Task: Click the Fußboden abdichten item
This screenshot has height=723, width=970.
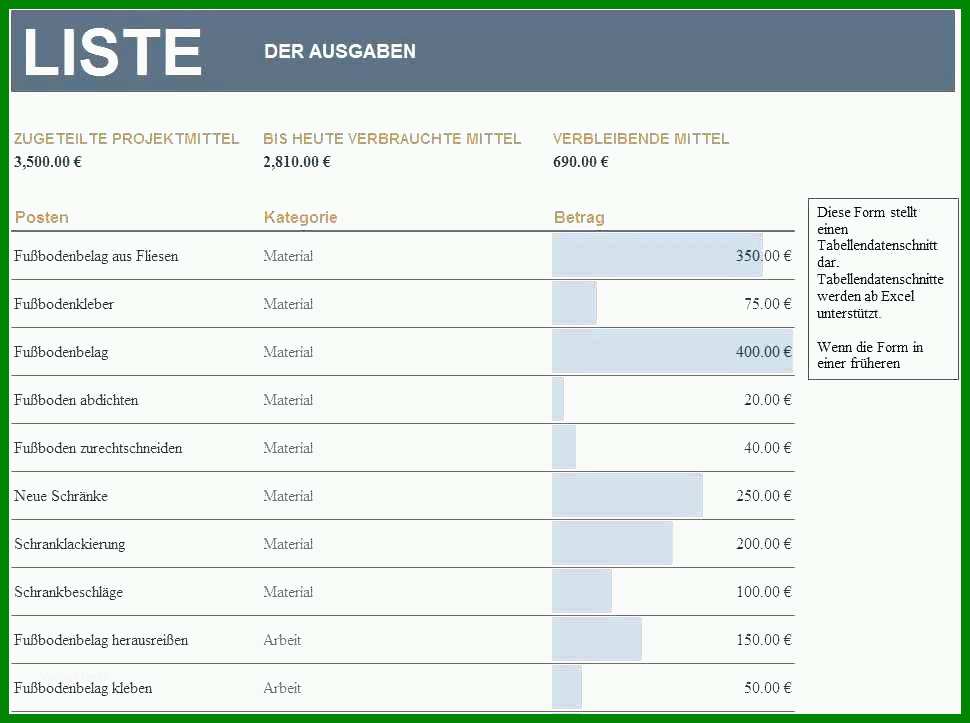Action: pyautogui.click(x=76, y=400)
